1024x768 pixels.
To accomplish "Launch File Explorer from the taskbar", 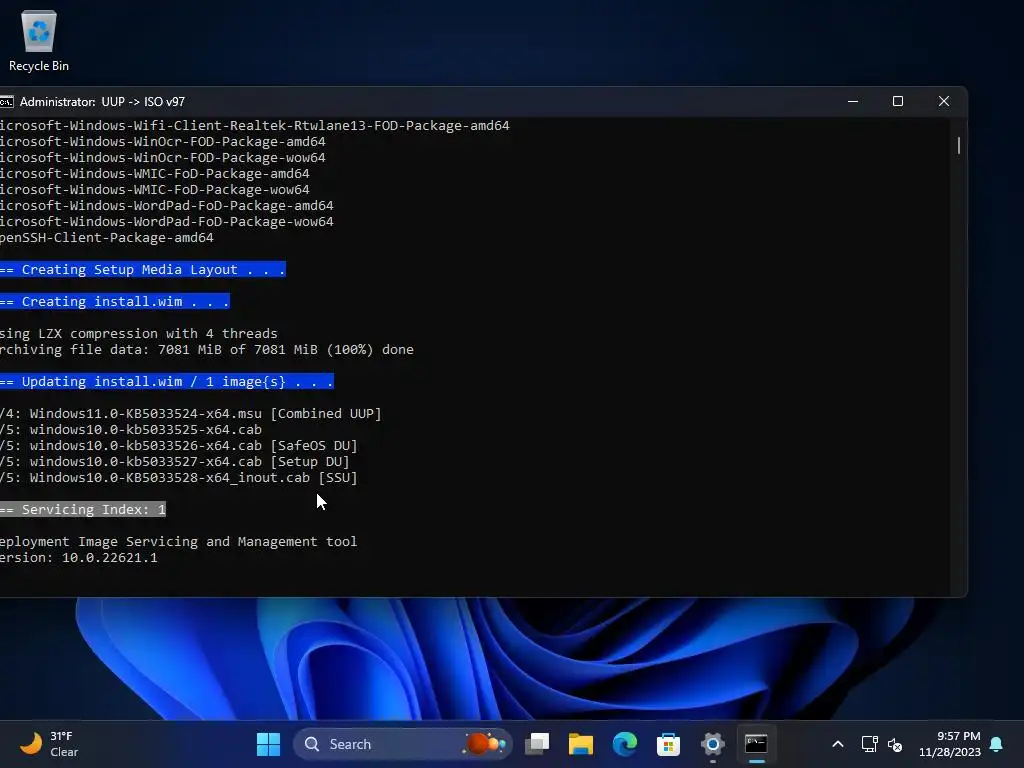I will point(581,744).
